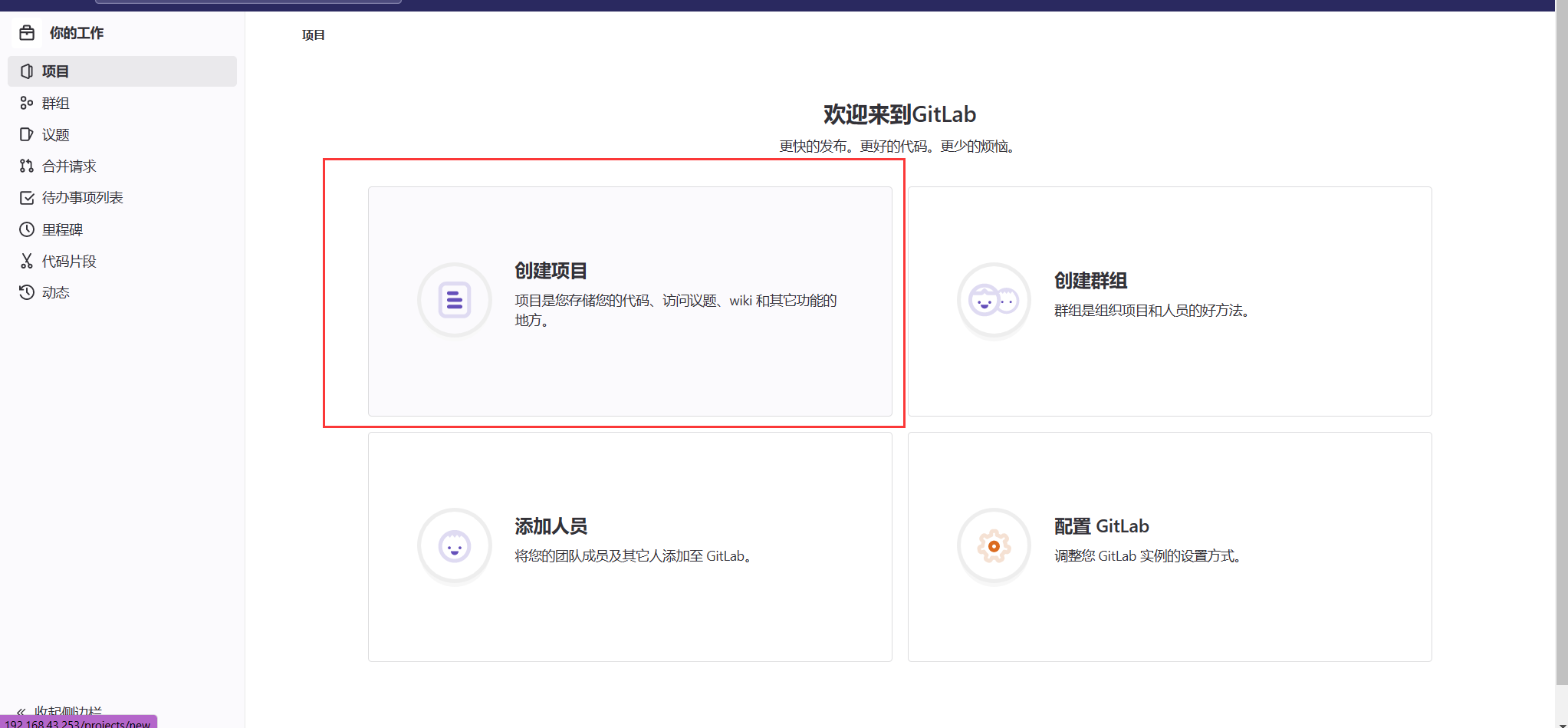Click the 添加人员 card heading
Image resolution: width=1568 pixels, height=728 pixels.
coord(551,526)
